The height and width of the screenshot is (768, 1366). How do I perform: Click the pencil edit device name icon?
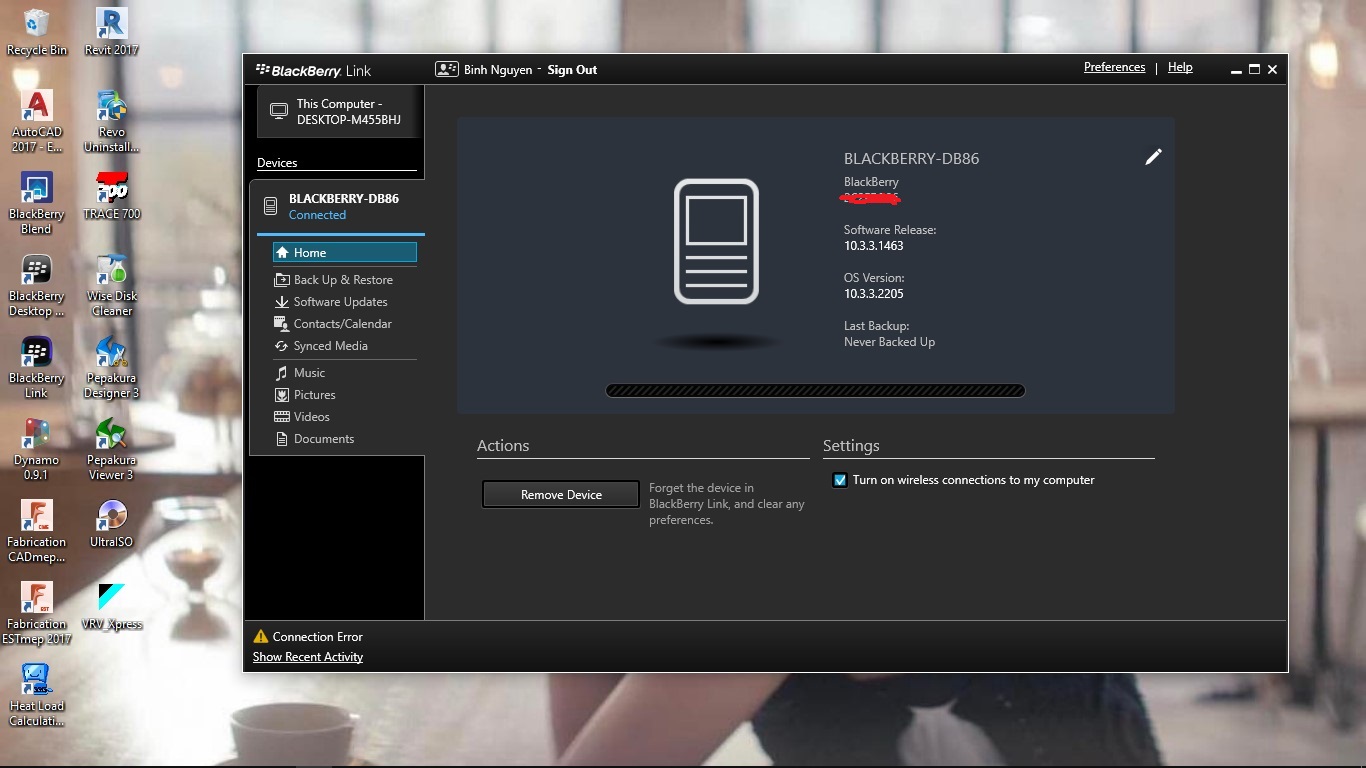pyautogui.click(x=1153, y=157)
